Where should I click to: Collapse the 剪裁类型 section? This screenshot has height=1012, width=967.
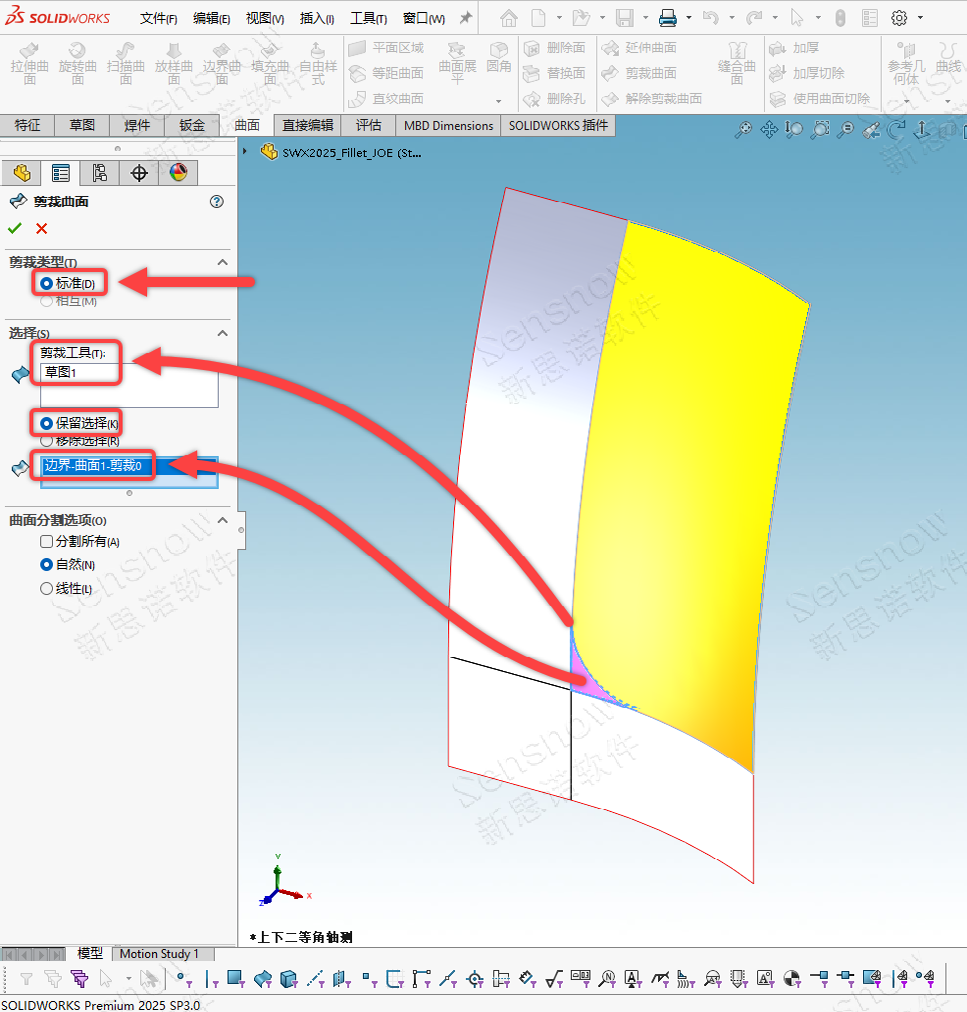[222, 262]
